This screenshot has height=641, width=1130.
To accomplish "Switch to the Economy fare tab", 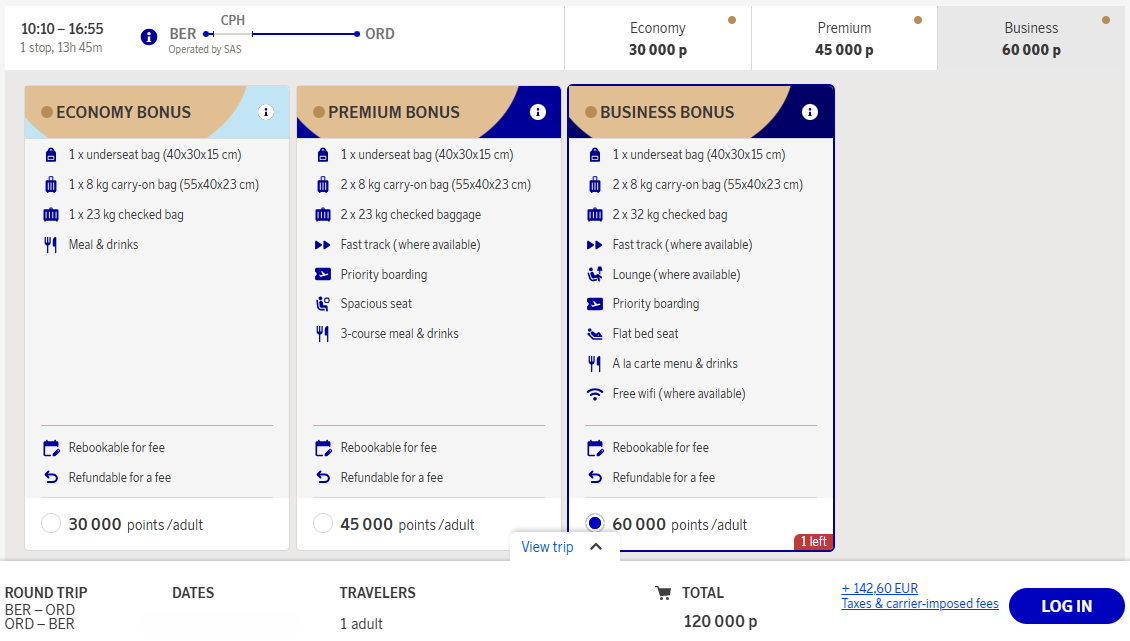I will click(x=657, y=38).
